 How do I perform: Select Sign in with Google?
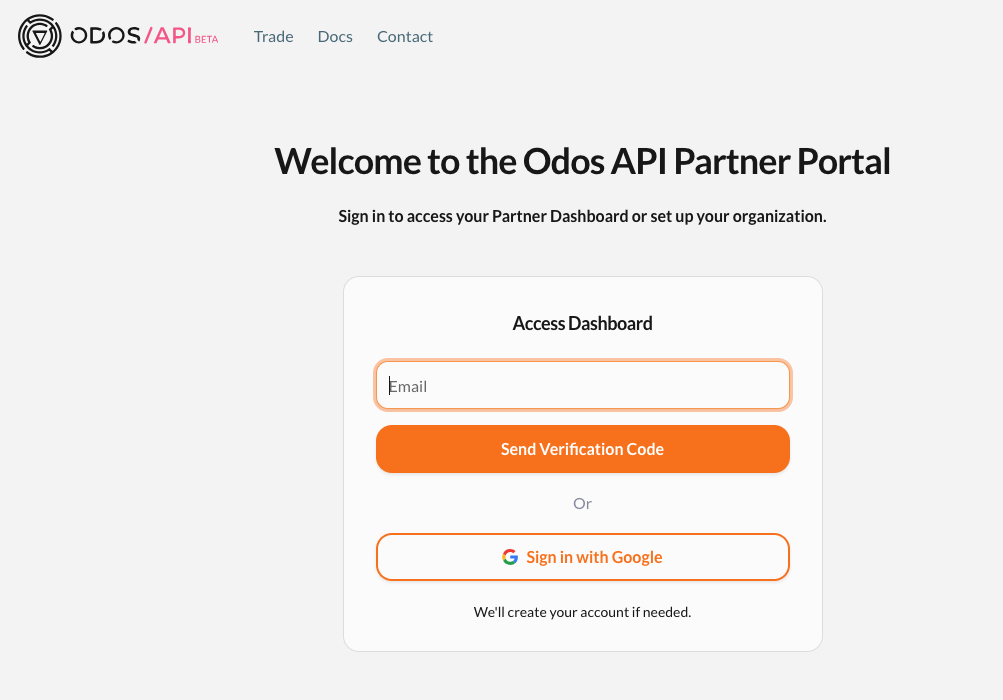pos(582,556)
